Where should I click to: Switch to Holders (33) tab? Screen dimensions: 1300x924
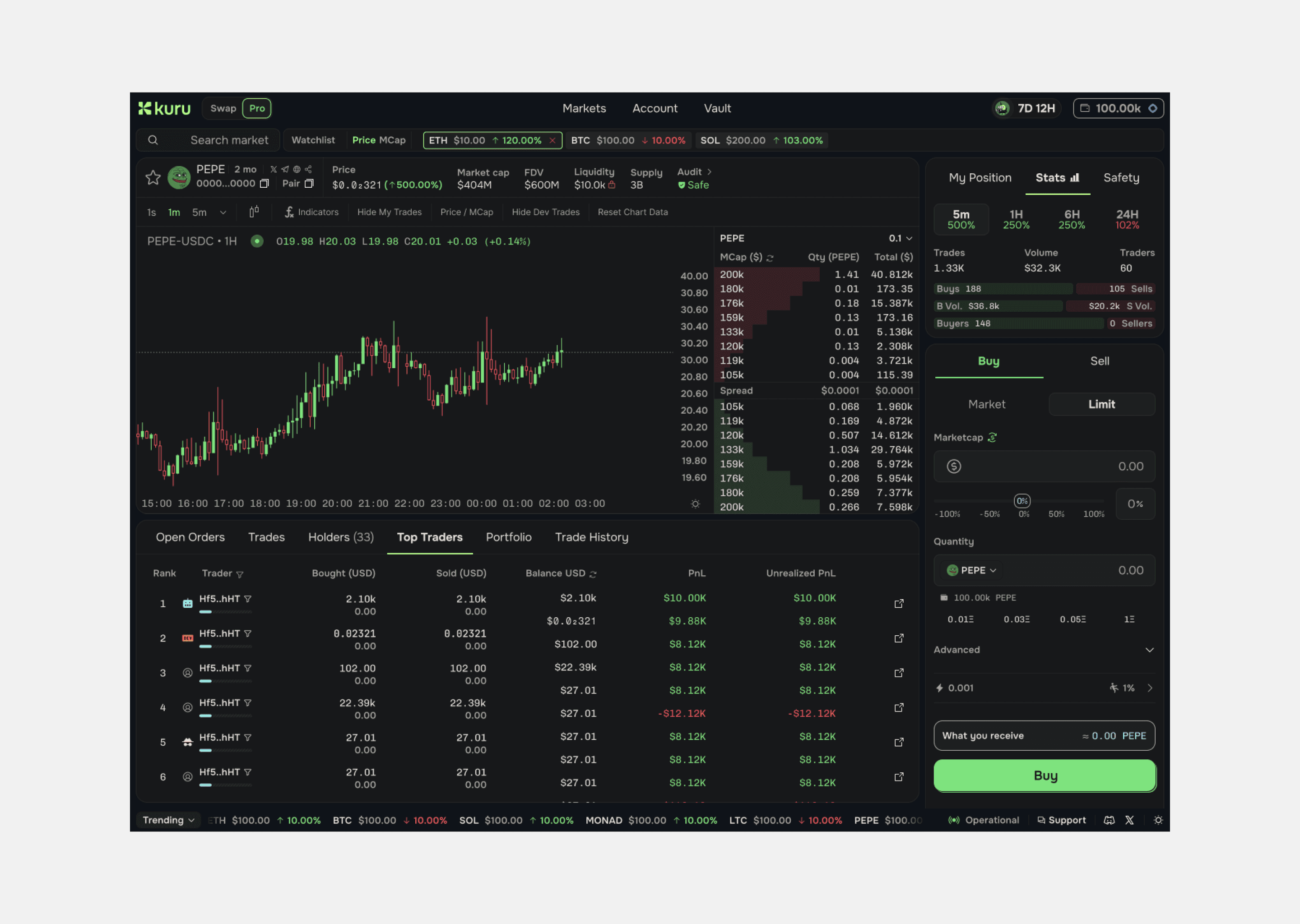341,538
